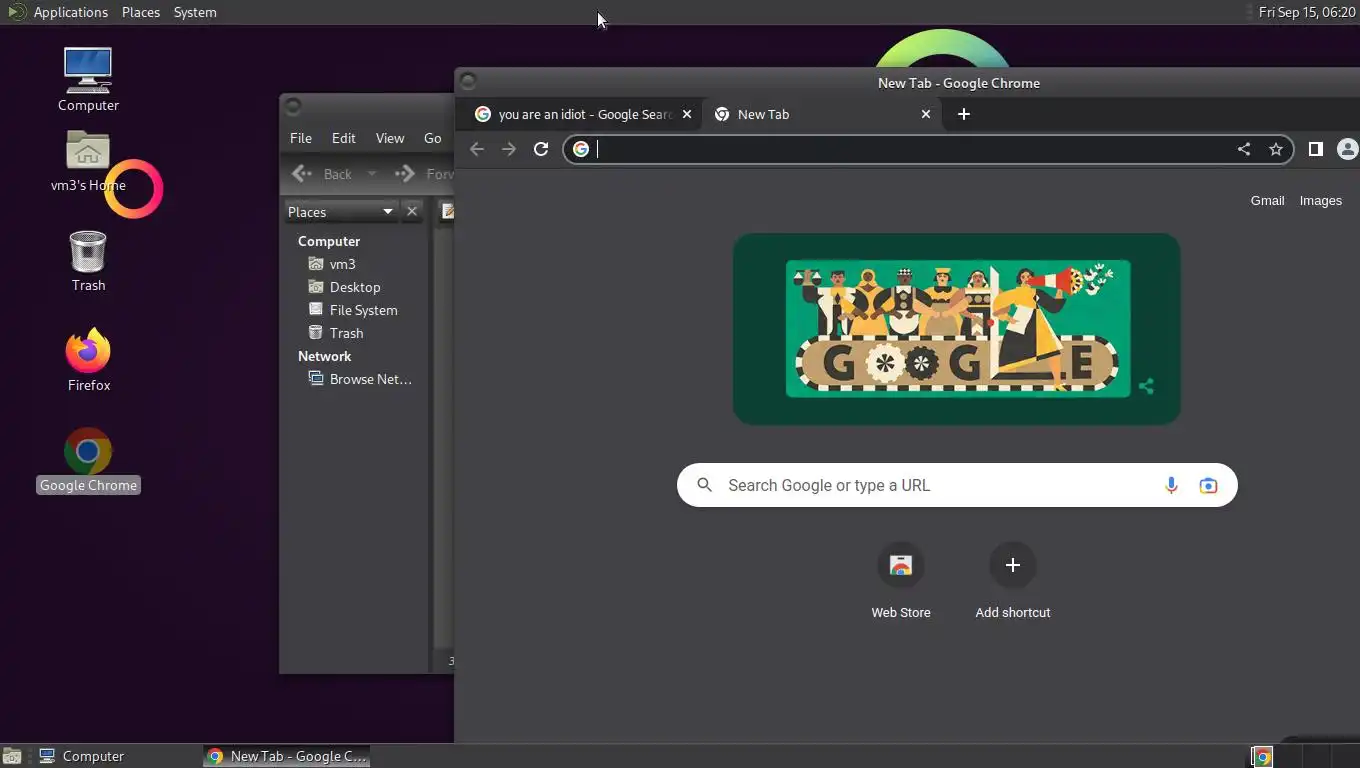Bookmark this tab with the star icon

pos(1275,149)
